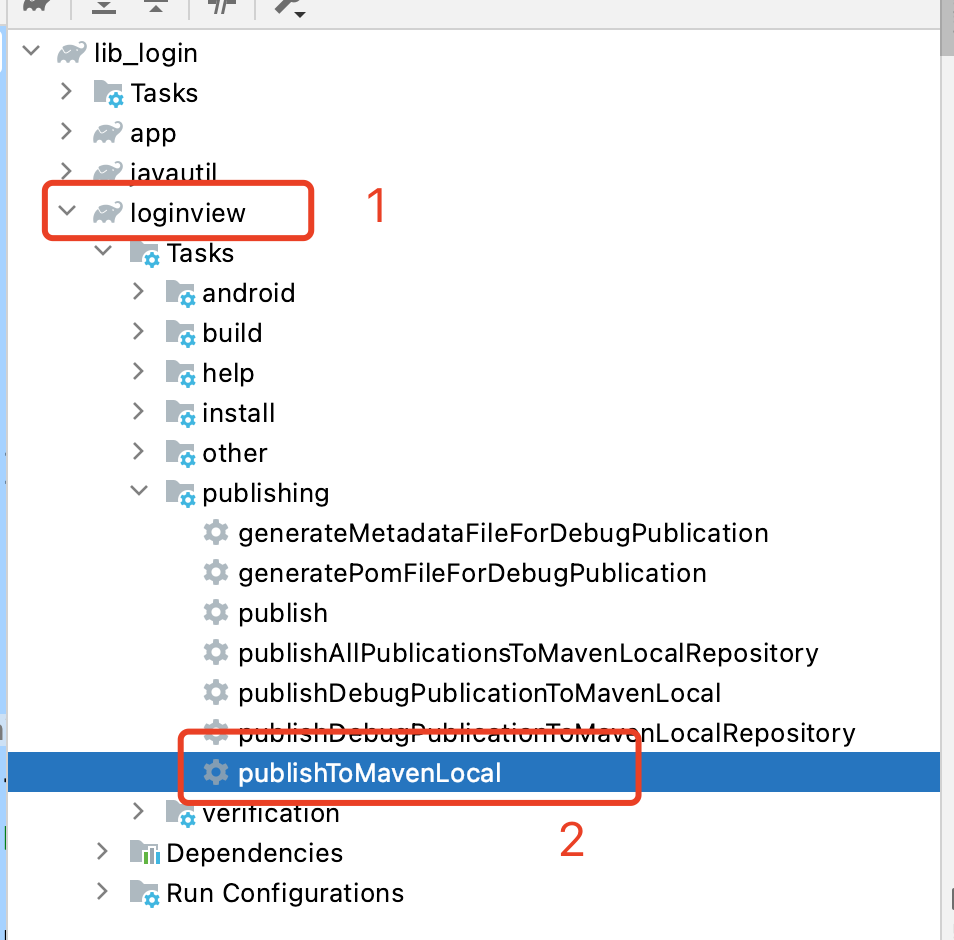Screen dimensions: 954x940
Task: Select the other task group label
Action: pyautogui.click(x=234, y=453)
